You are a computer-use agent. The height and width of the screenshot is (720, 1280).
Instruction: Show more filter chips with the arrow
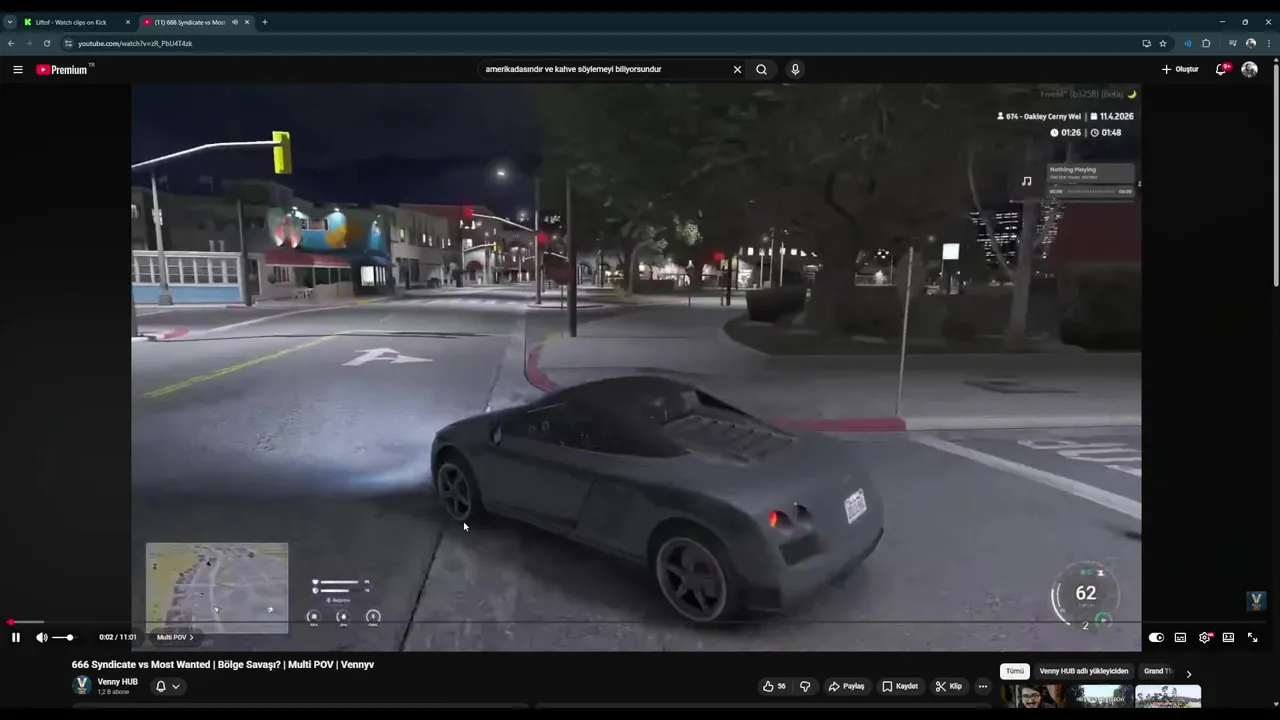coord(1188,673)
